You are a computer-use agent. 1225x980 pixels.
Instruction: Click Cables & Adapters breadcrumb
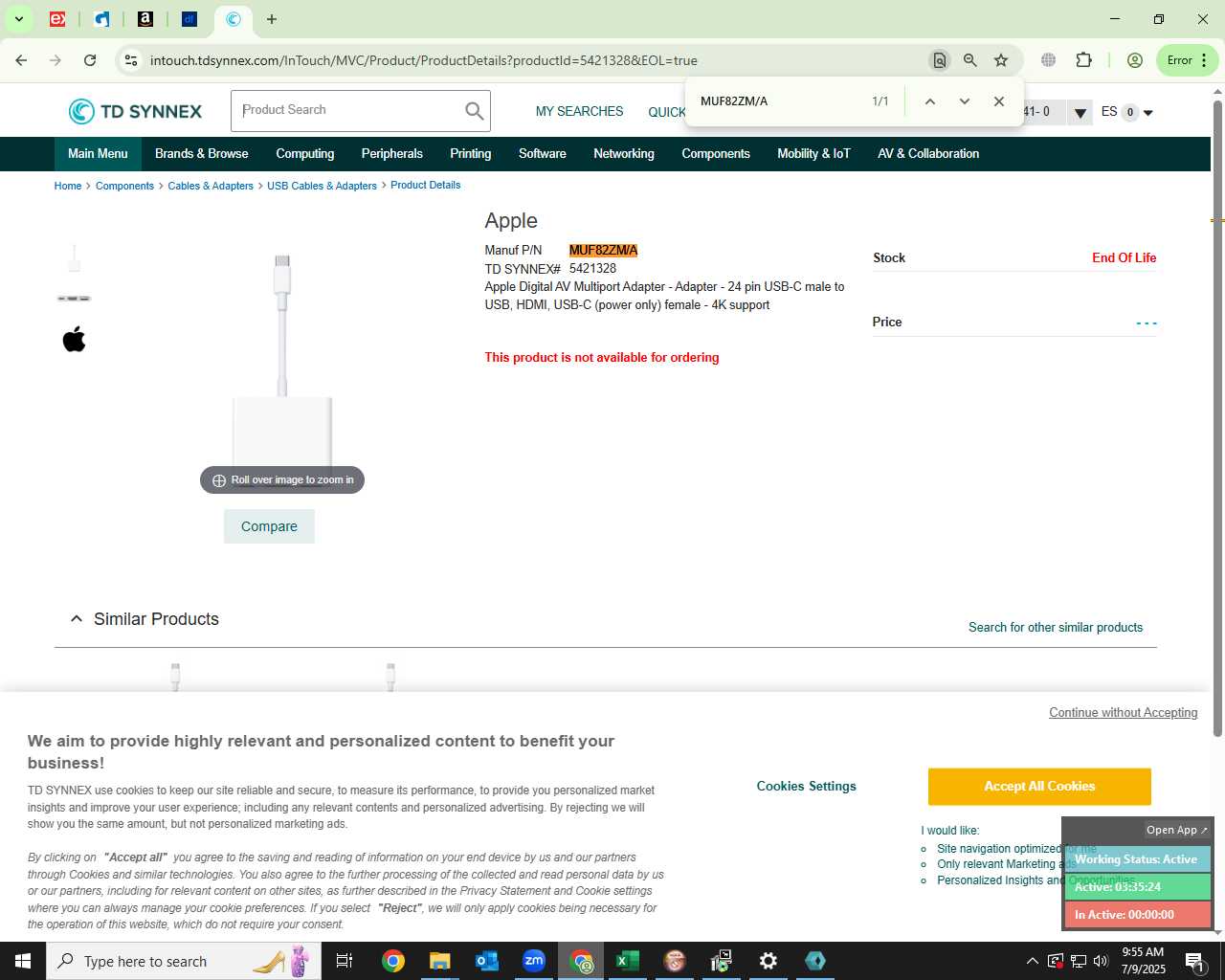pyautogui.click(x=211, y=186)
